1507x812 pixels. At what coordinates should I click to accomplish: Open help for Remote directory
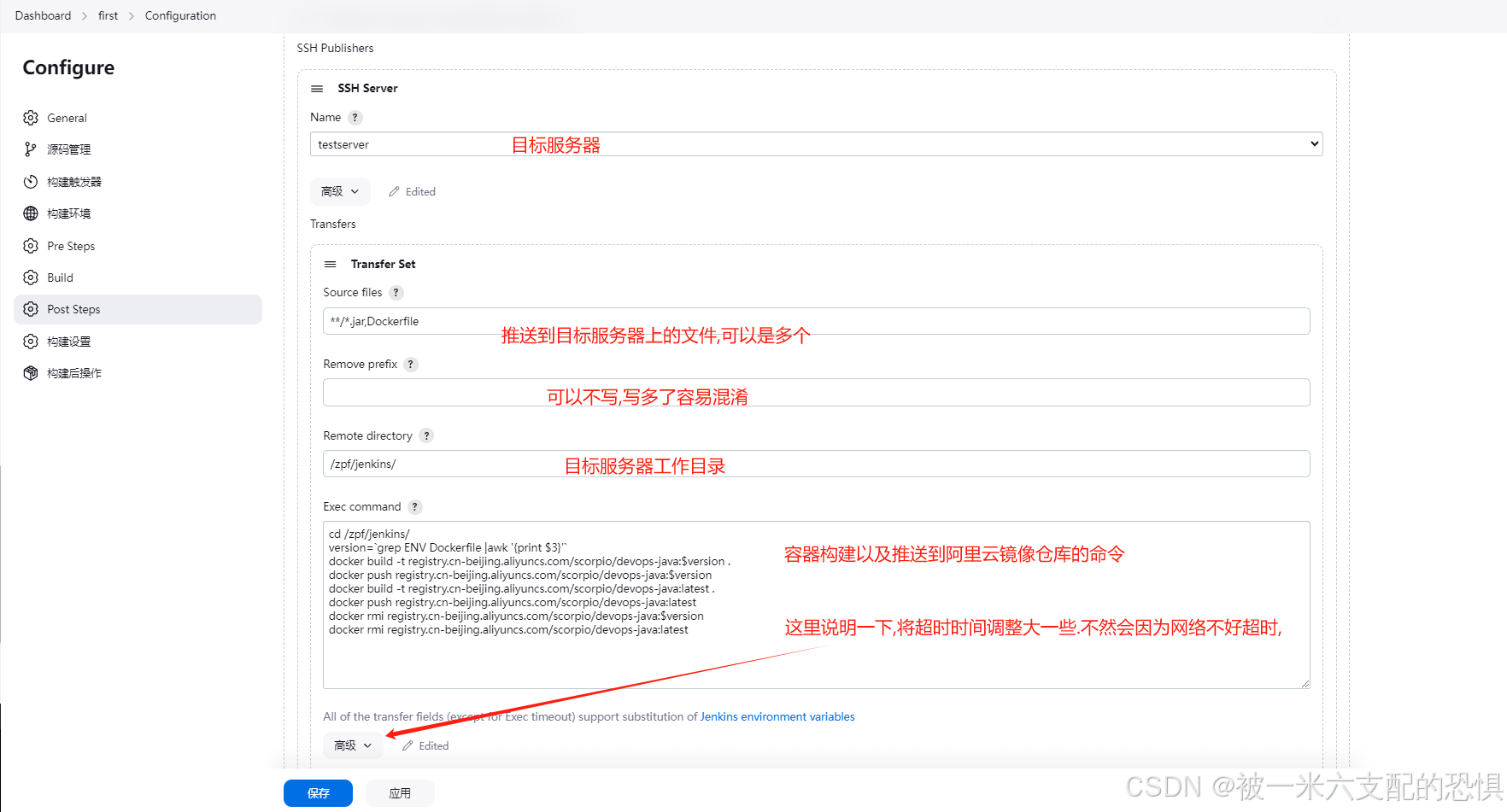coord(426,436)
